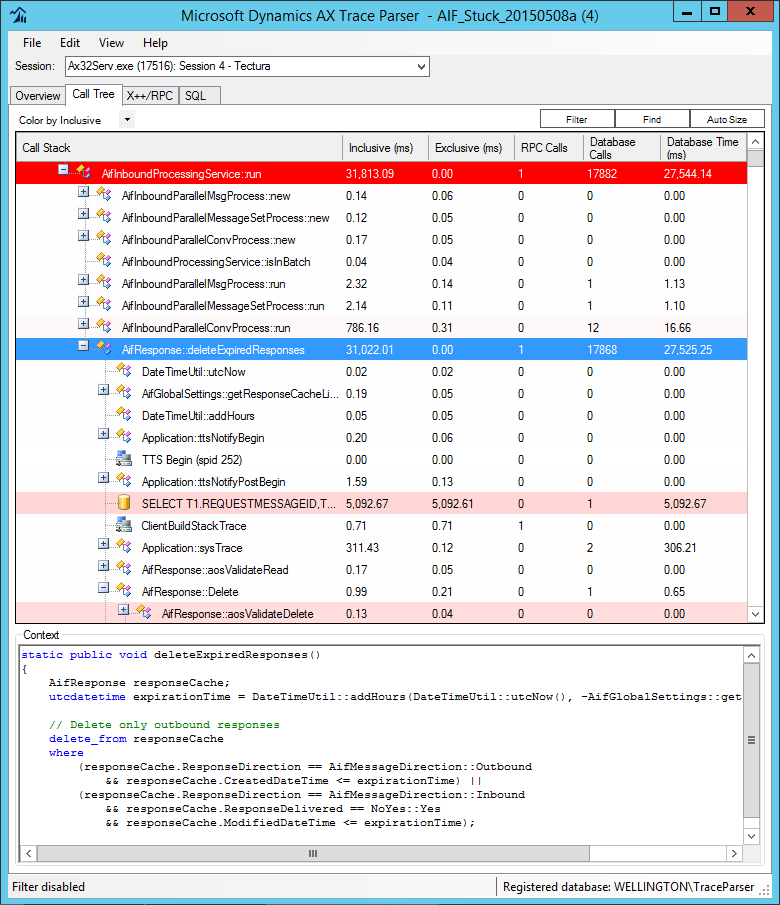The image size is (780, 905).
Task: Expand the AifInboundParallelConvProcess::run node
Action: (84, 323)
